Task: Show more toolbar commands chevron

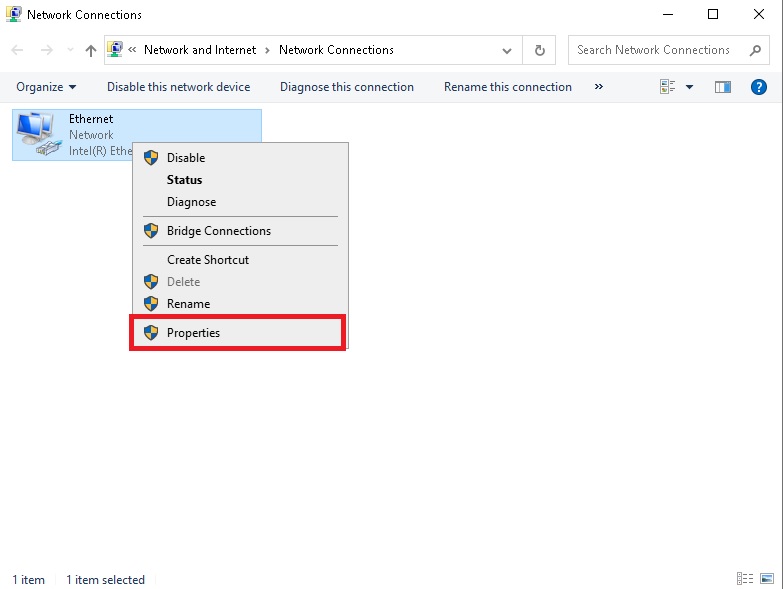Action: tap(599, 87)
